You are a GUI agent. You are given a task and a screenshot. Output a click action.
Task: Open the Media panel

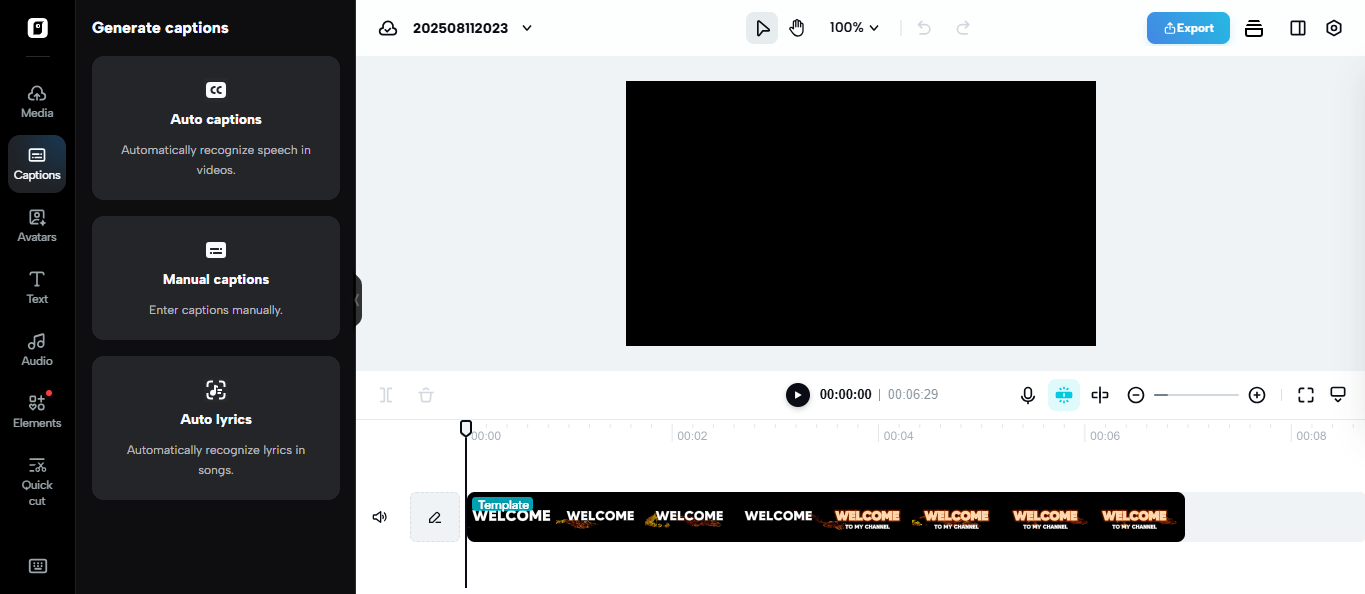click(37, 102)
